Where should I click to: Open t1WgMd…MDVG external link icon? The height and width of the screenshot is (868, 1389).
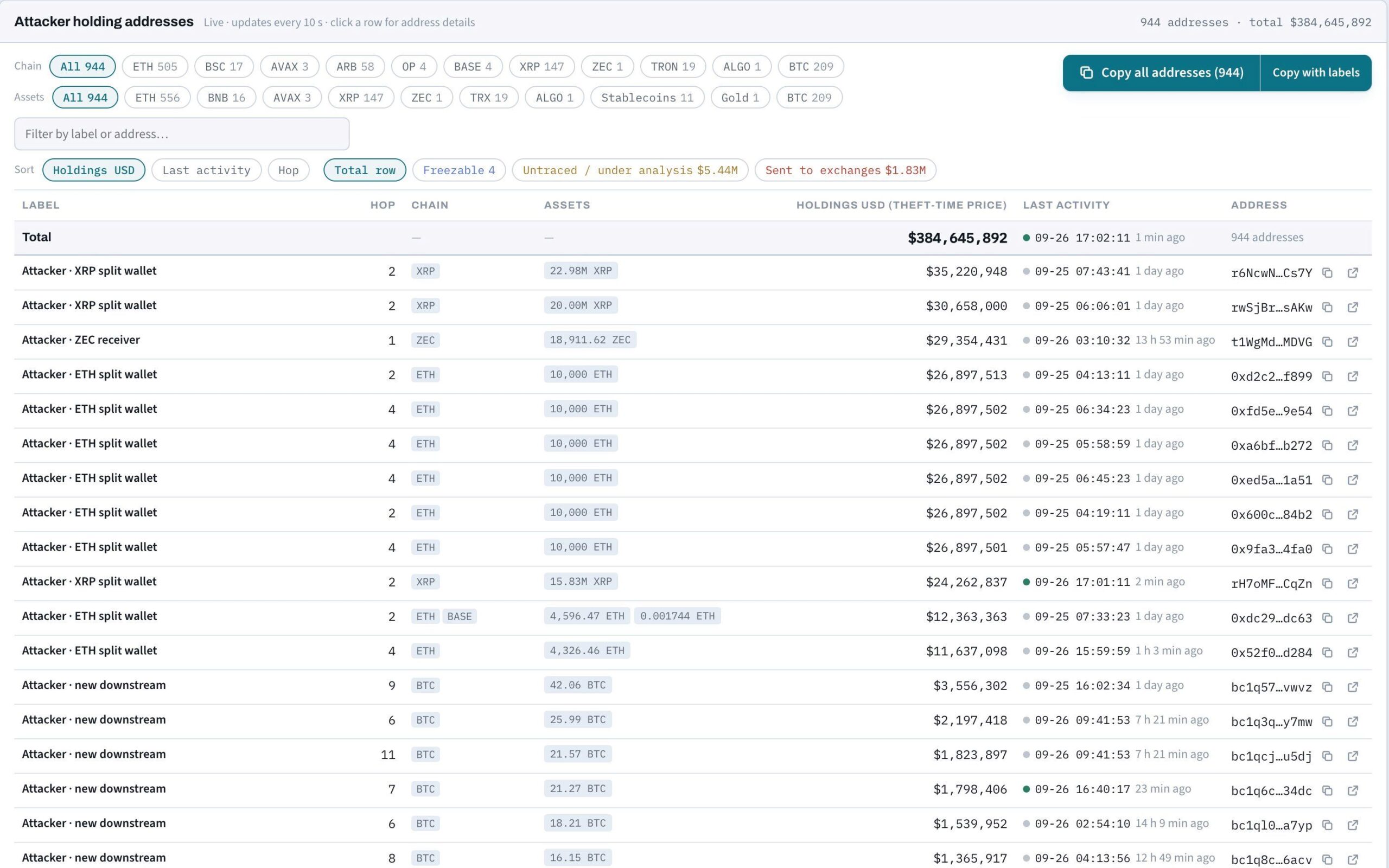click(x=1353, y=342)
